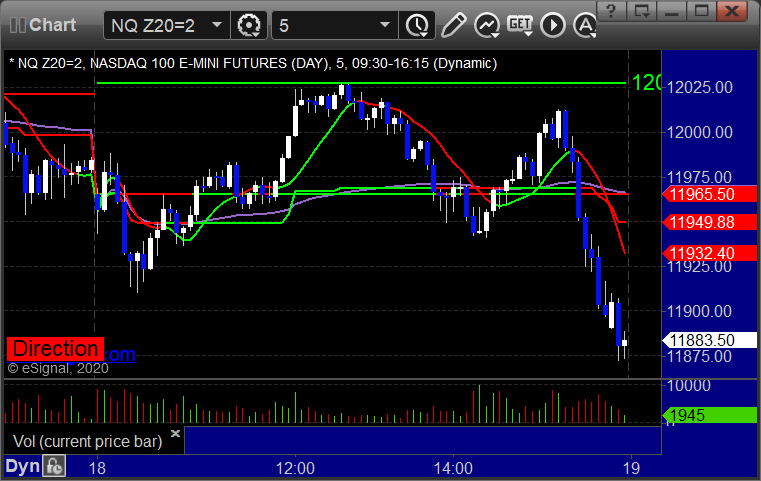Click the Dyn scaling label
The image size is (761, 481).
[22, 466]
